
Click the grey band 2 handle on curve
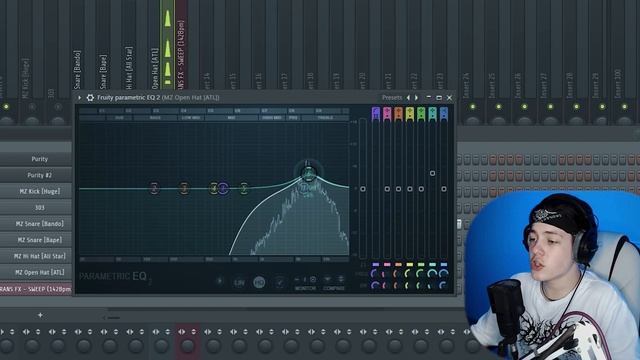pyautogui.click(x=154, y=188)
